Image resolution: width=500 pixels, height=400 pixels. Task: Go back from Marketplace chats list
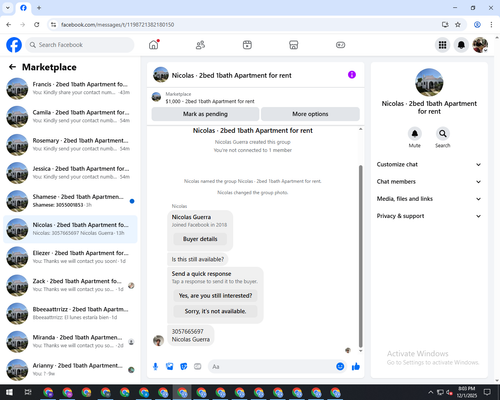point(13,67)
